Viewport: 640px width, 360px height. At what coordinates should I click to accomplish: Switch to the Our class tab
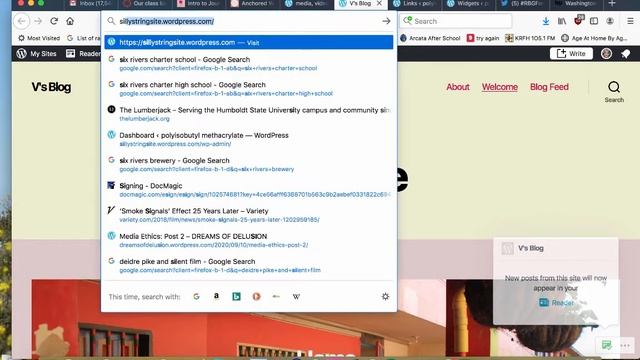[x=144, y=4]
